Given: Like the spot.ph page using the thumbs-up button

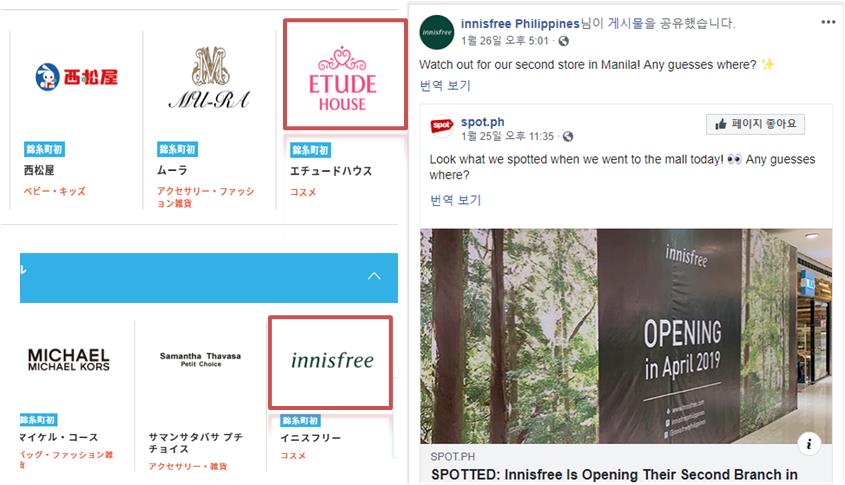Looking at the screenshot, I should point(755,124).
